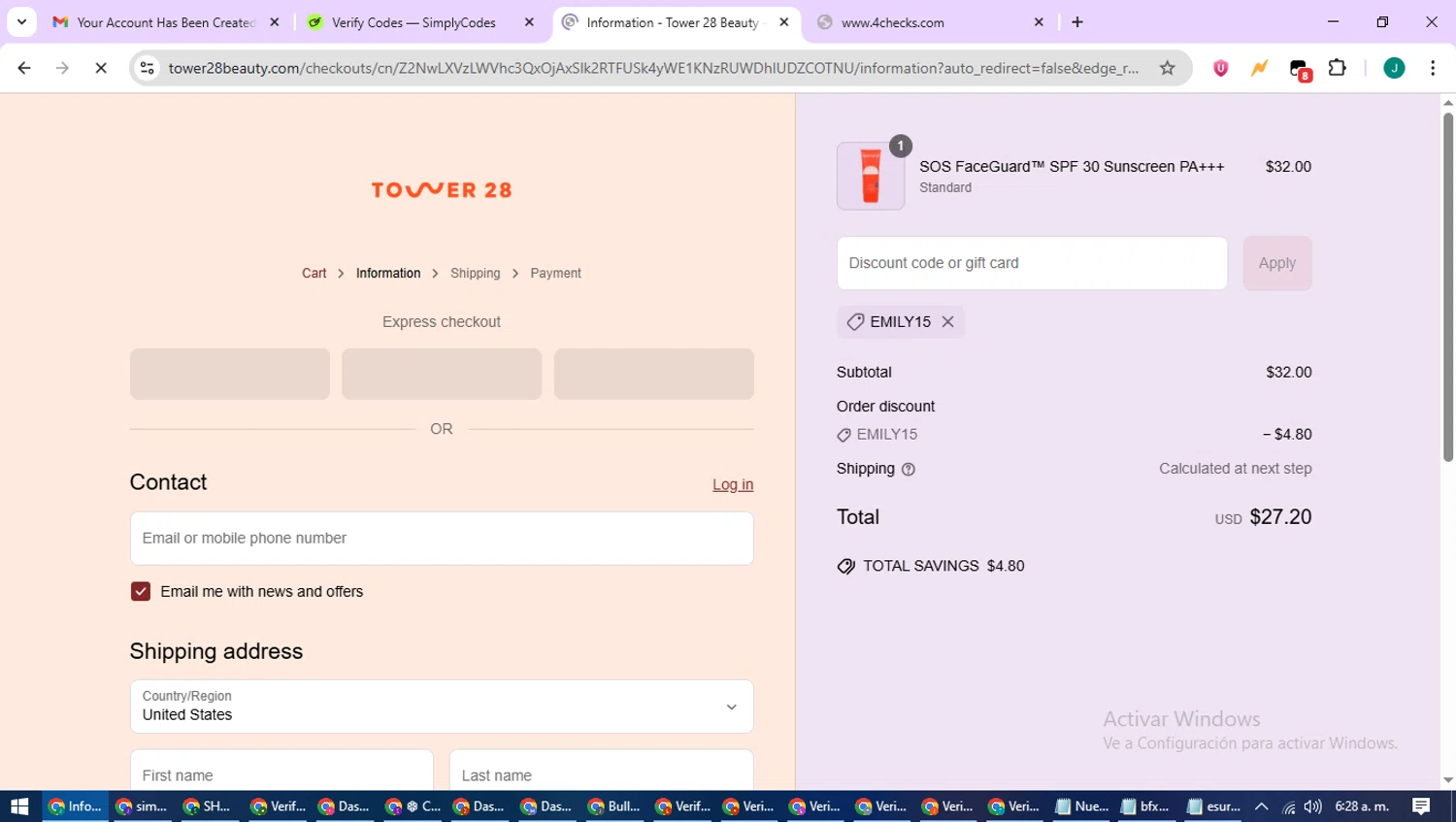Click the Payment breadcrumb step
Image resolution: width=1456 pixels, height=822 pixels.
(555, 274)
